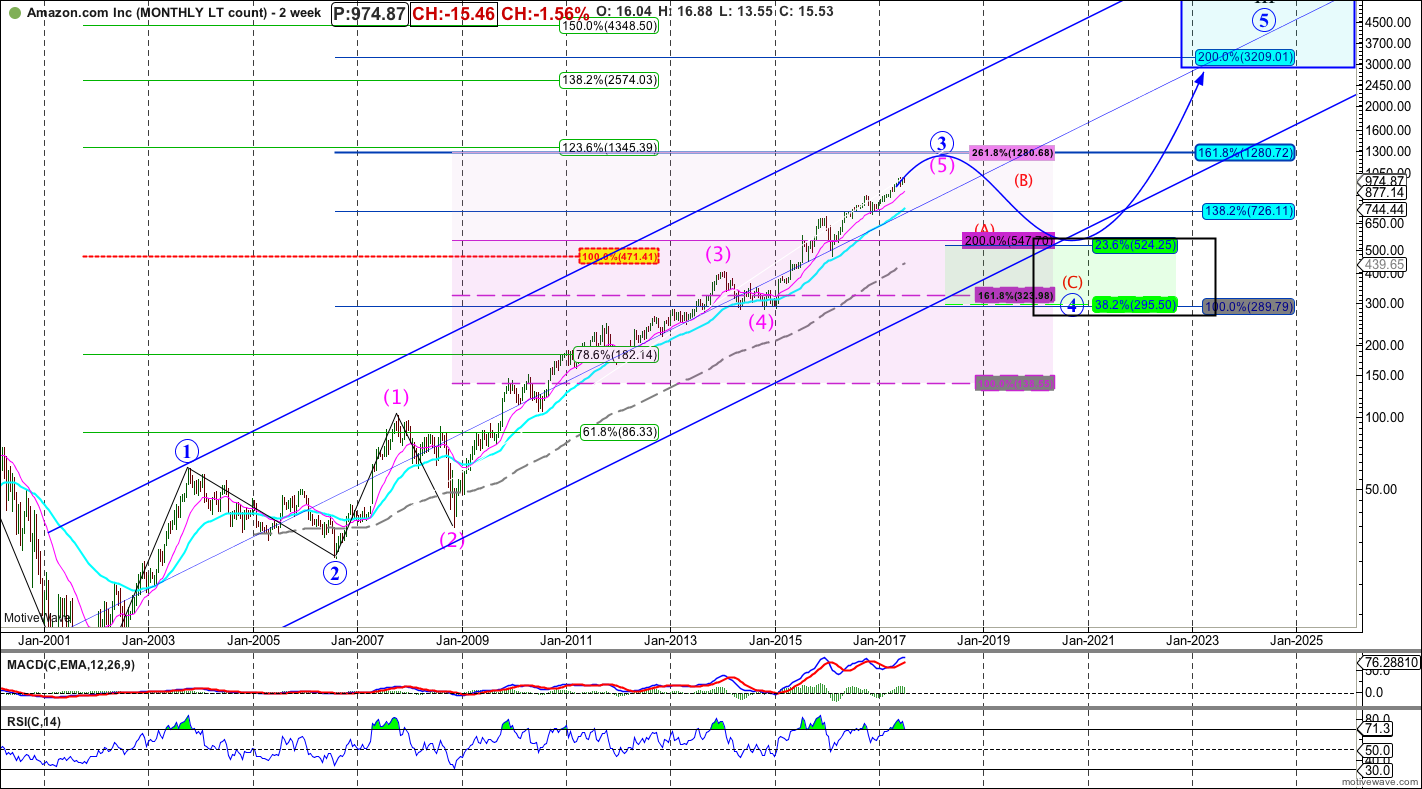Click the 'Jan-2019' date on the time axis

pyautogui.click(x=983, y=640)
